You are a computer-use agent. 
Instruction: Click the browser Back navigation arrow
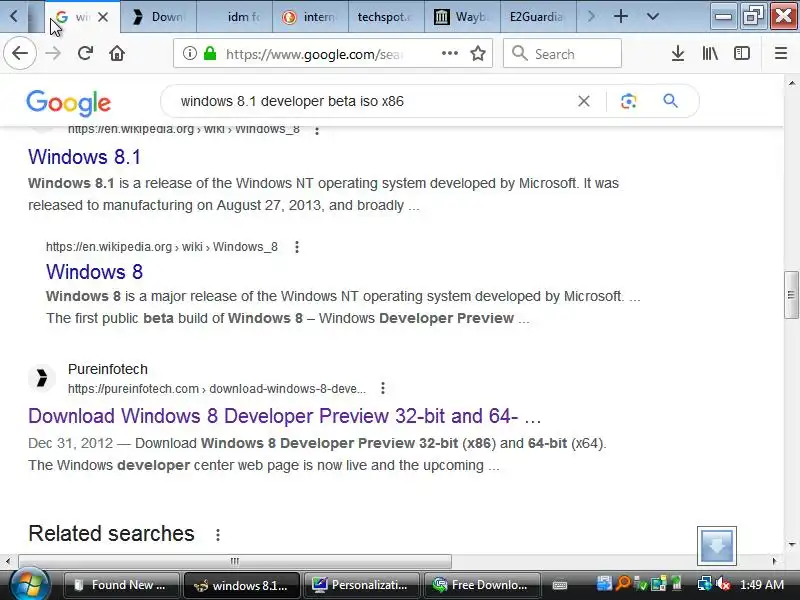click(20, 53)
